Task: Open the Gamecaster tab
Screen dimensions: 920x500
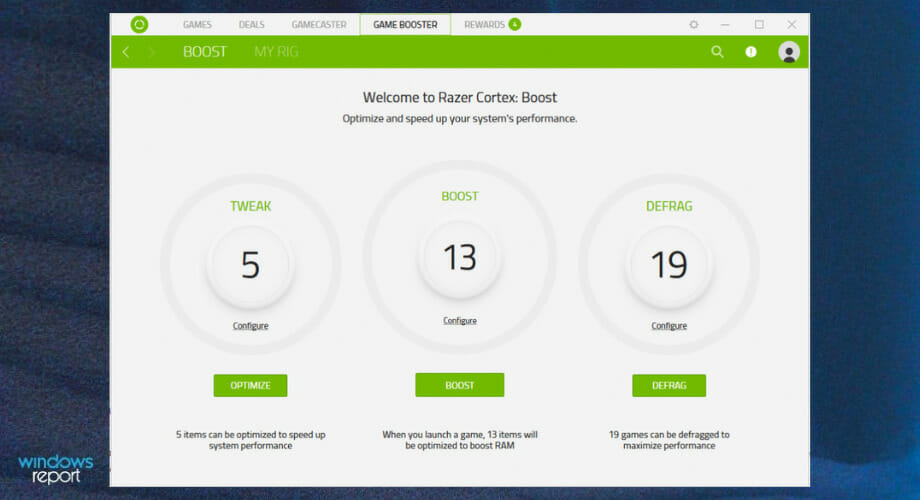Action: pos(319,25)
